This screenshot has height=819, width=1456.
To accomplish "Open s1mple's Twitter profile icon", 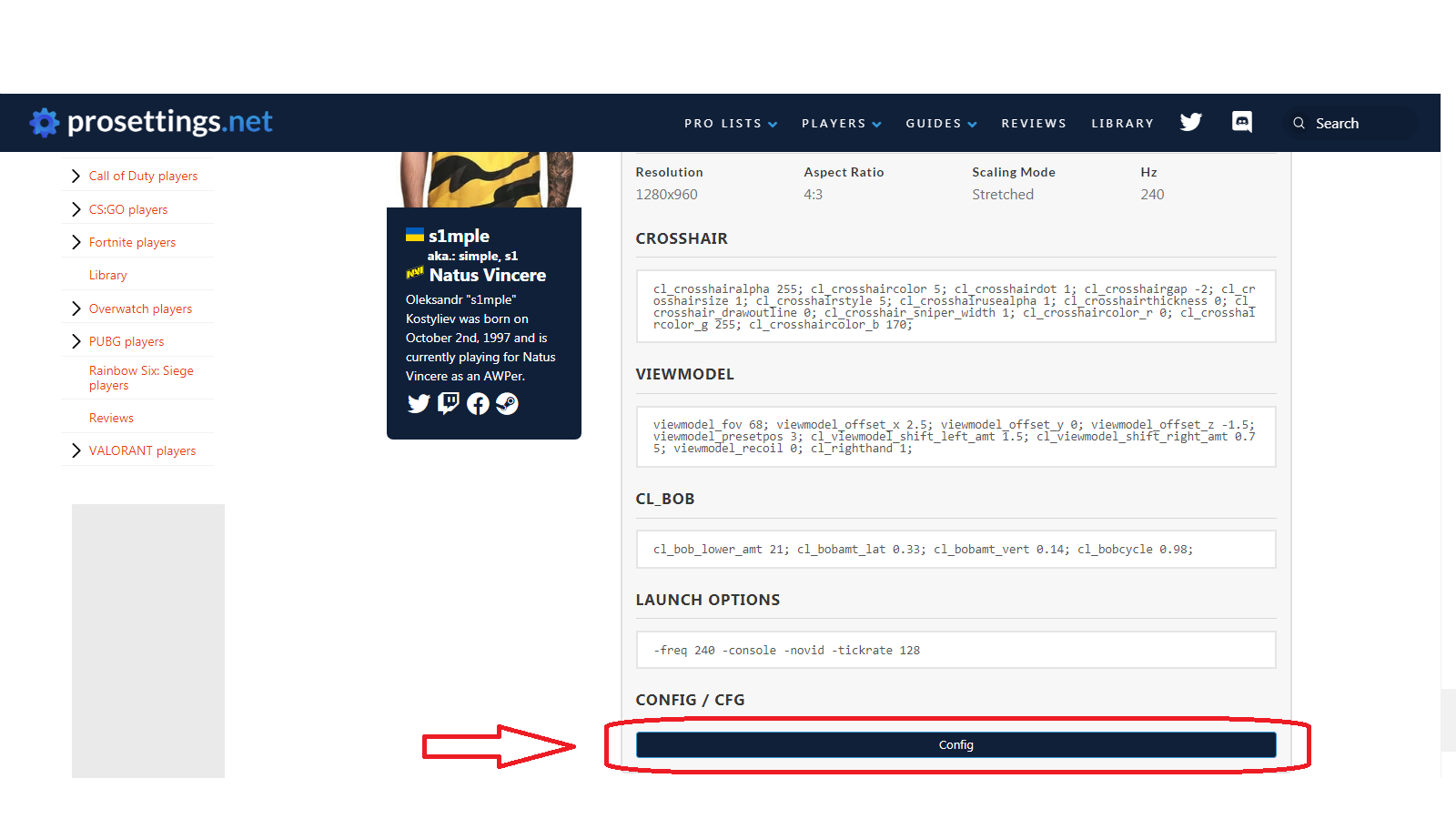I will (419, 403).
